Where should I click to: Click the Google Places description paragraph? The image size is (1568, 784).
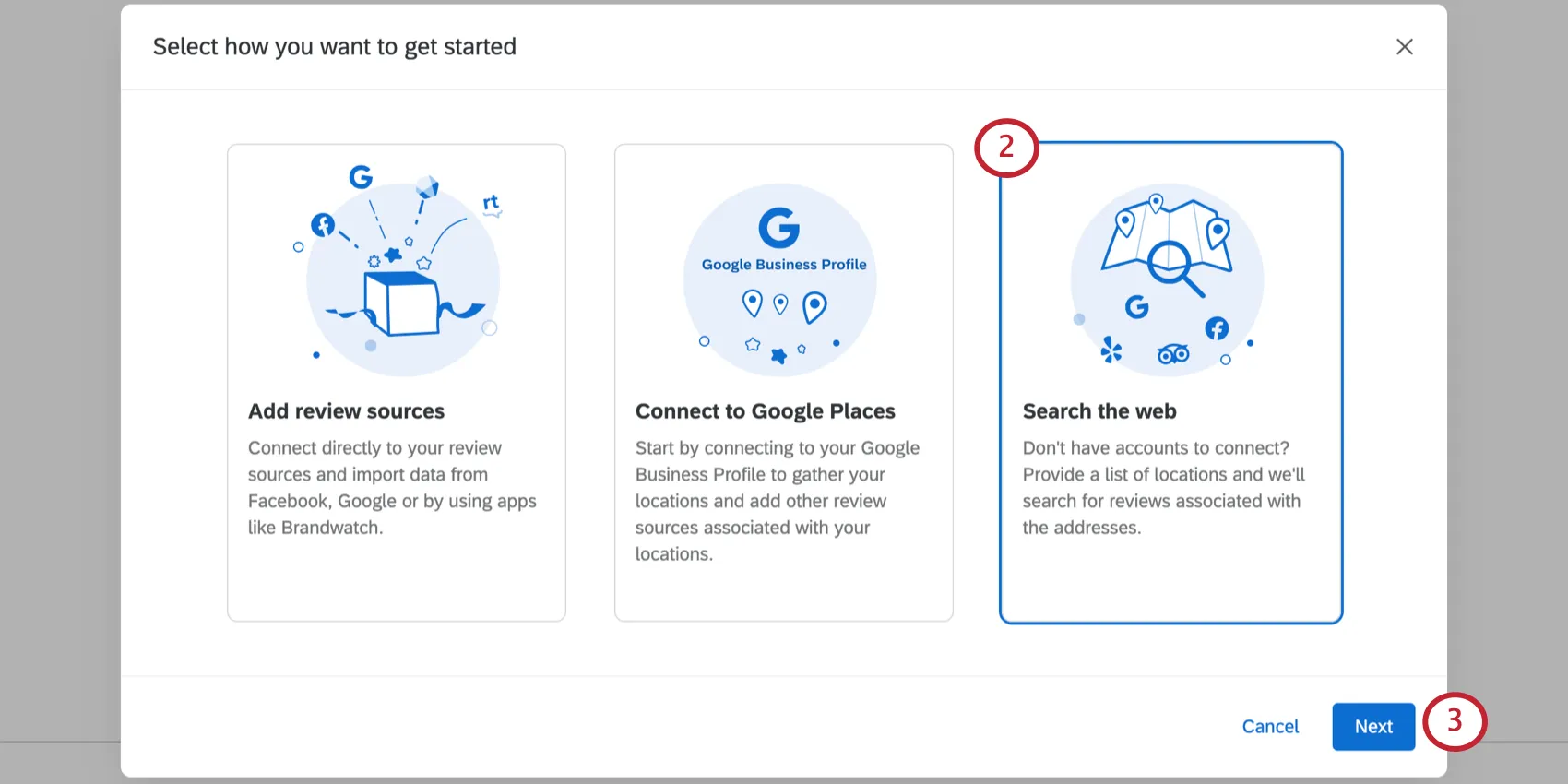point(778,501)
